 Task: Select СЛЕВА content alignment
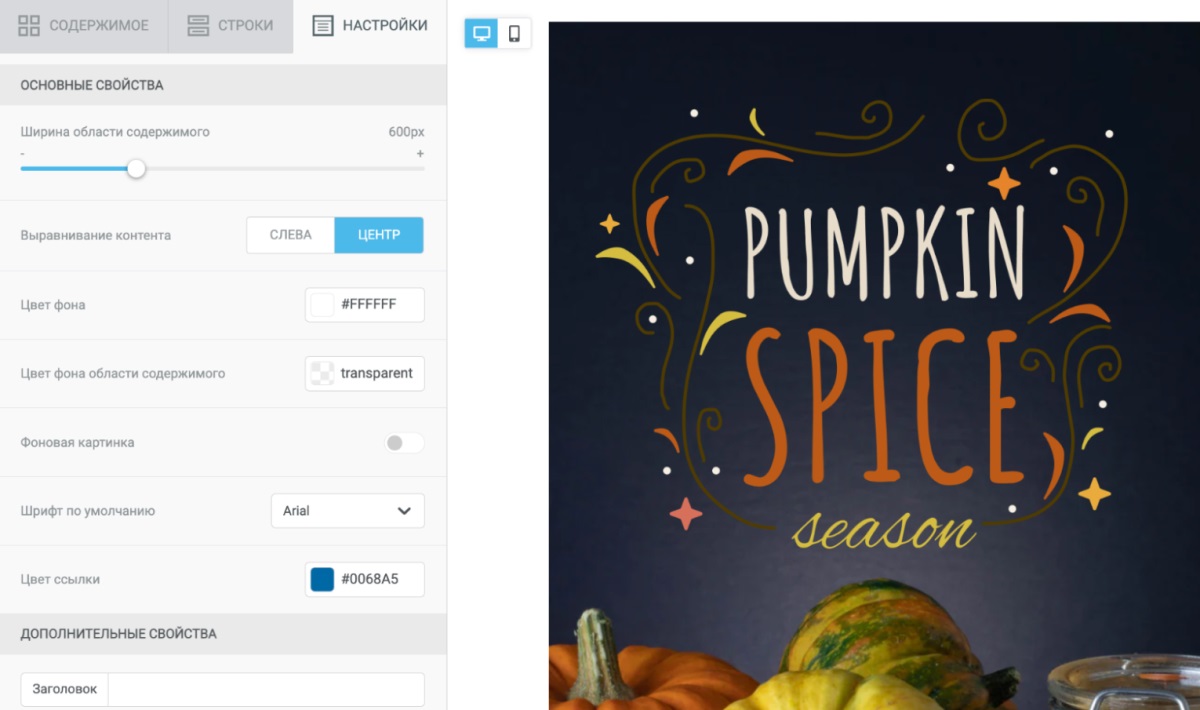click(290, 235)
